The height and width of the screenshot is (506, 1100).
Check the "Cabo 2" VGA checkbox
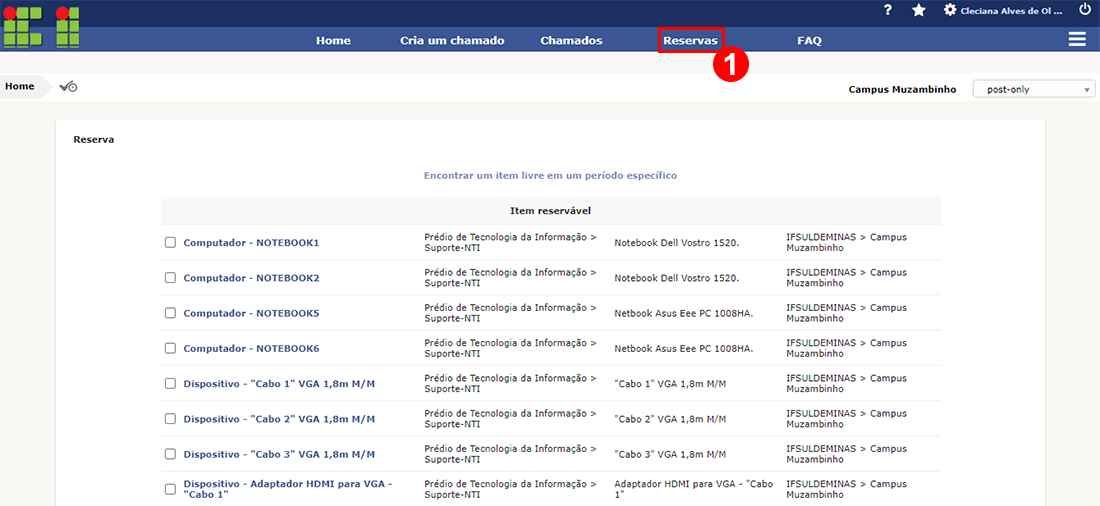pos(170,418)
